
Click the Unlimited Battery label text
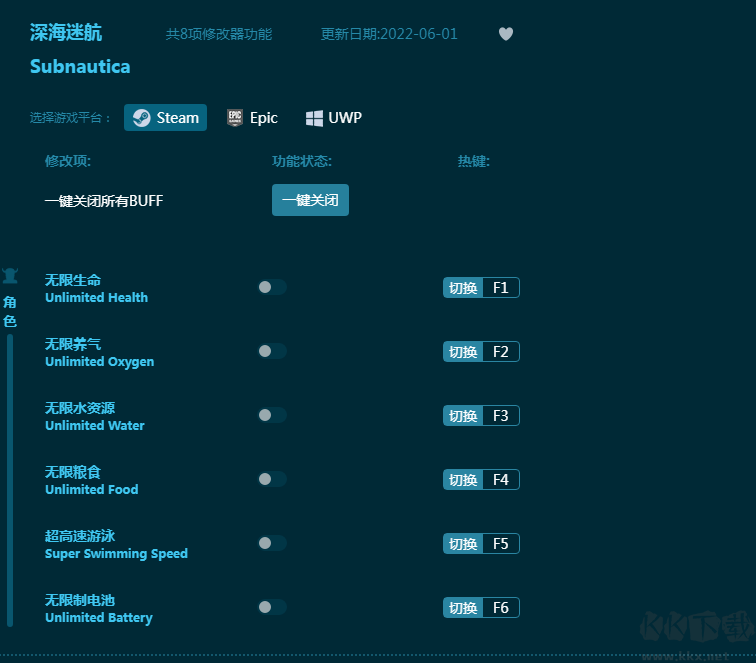coord(99,618)
